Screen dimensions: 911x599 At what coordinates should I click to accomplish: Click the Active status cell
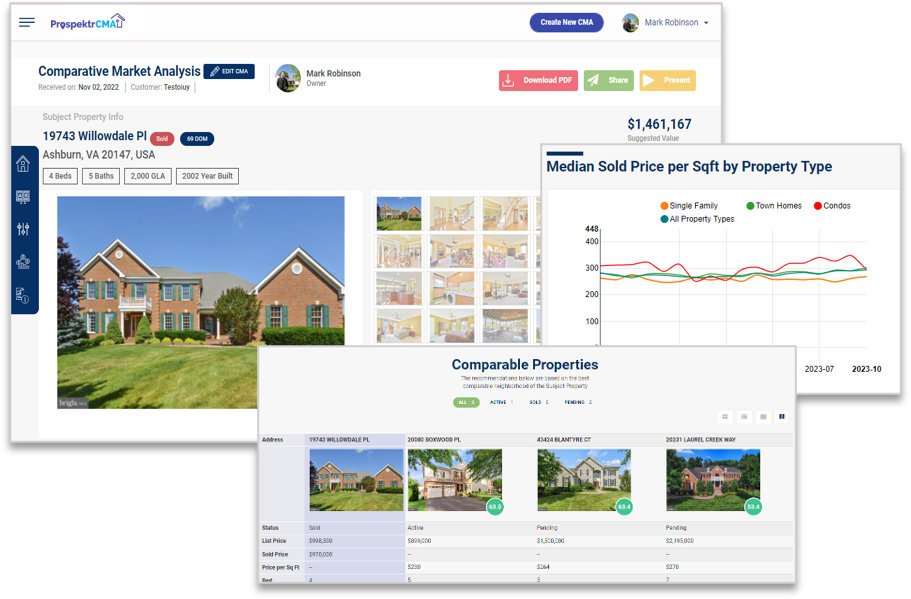(415, 528)
